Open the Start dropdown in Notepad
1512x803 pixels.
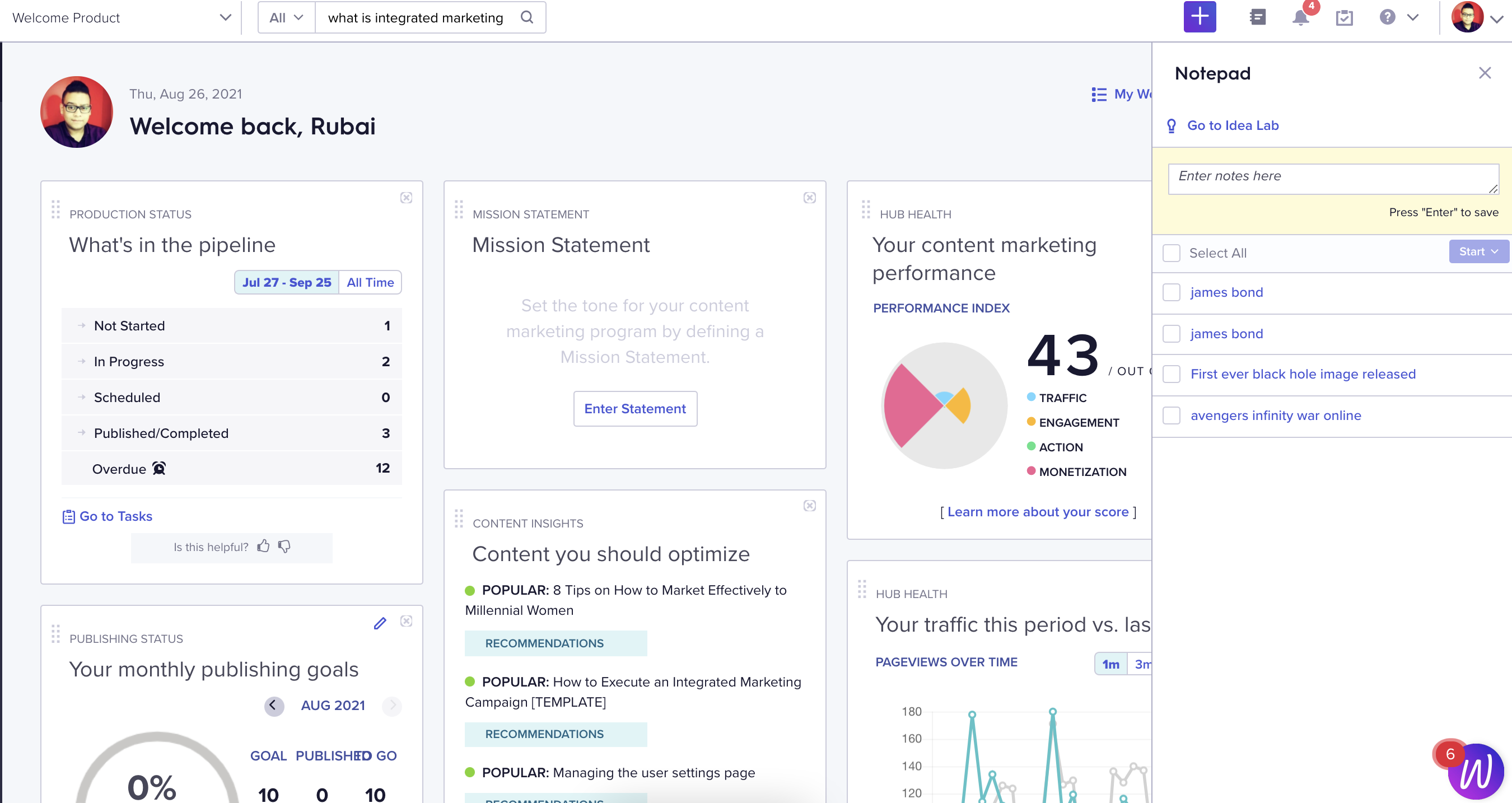1478,252
